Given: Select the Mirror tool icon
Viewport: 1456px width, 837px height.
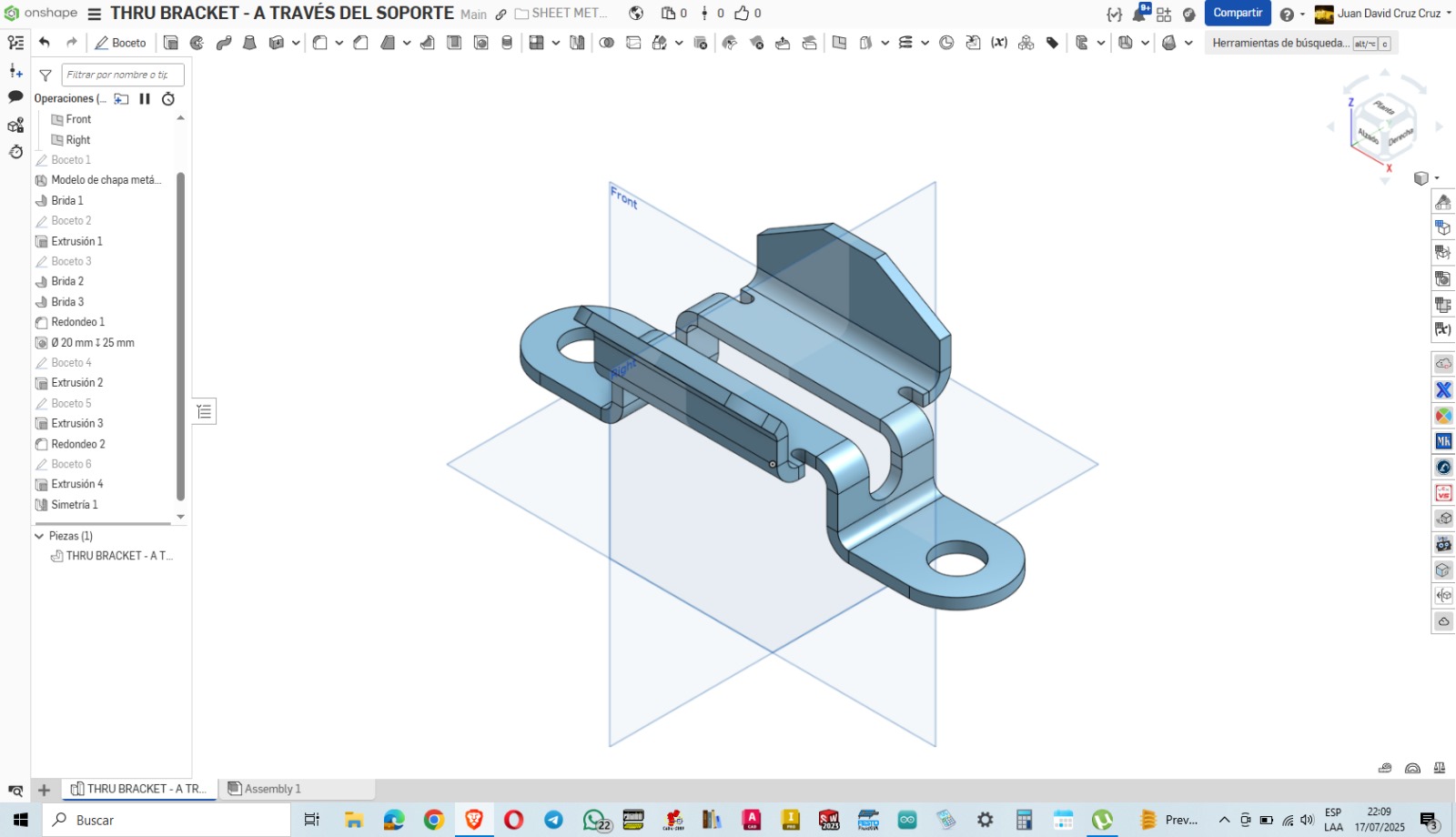Looking at the screenshot, I should click(x=577, y=43).
